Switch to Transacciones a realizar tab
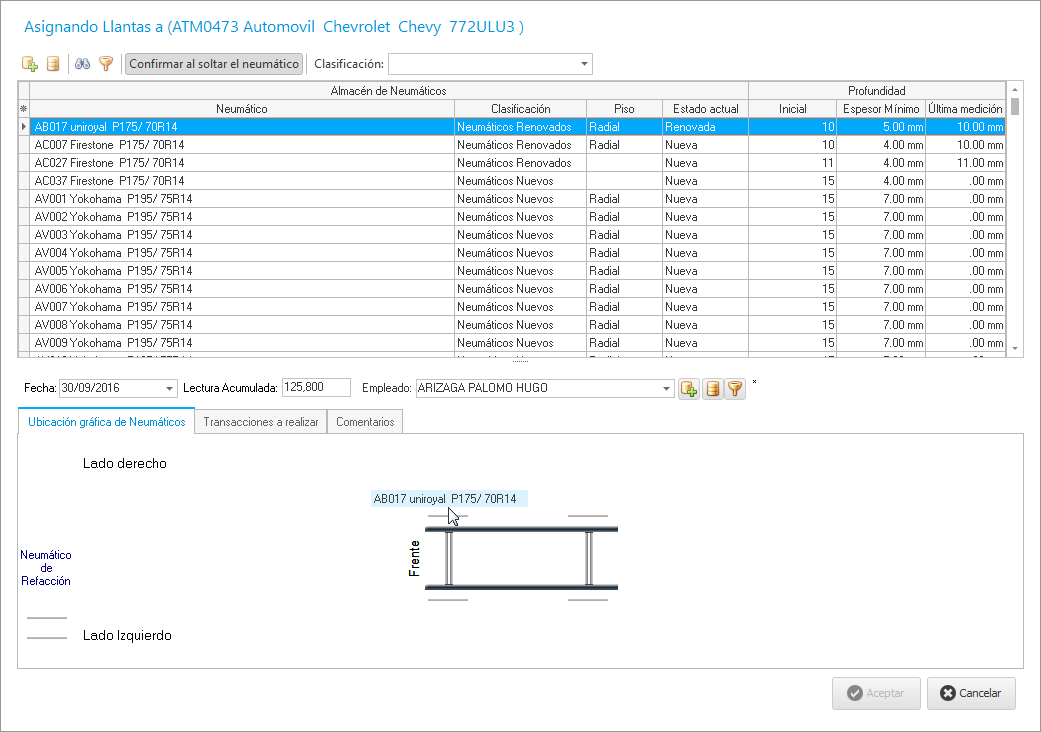The image size is (1041, 732). click(x=261, y=422)
